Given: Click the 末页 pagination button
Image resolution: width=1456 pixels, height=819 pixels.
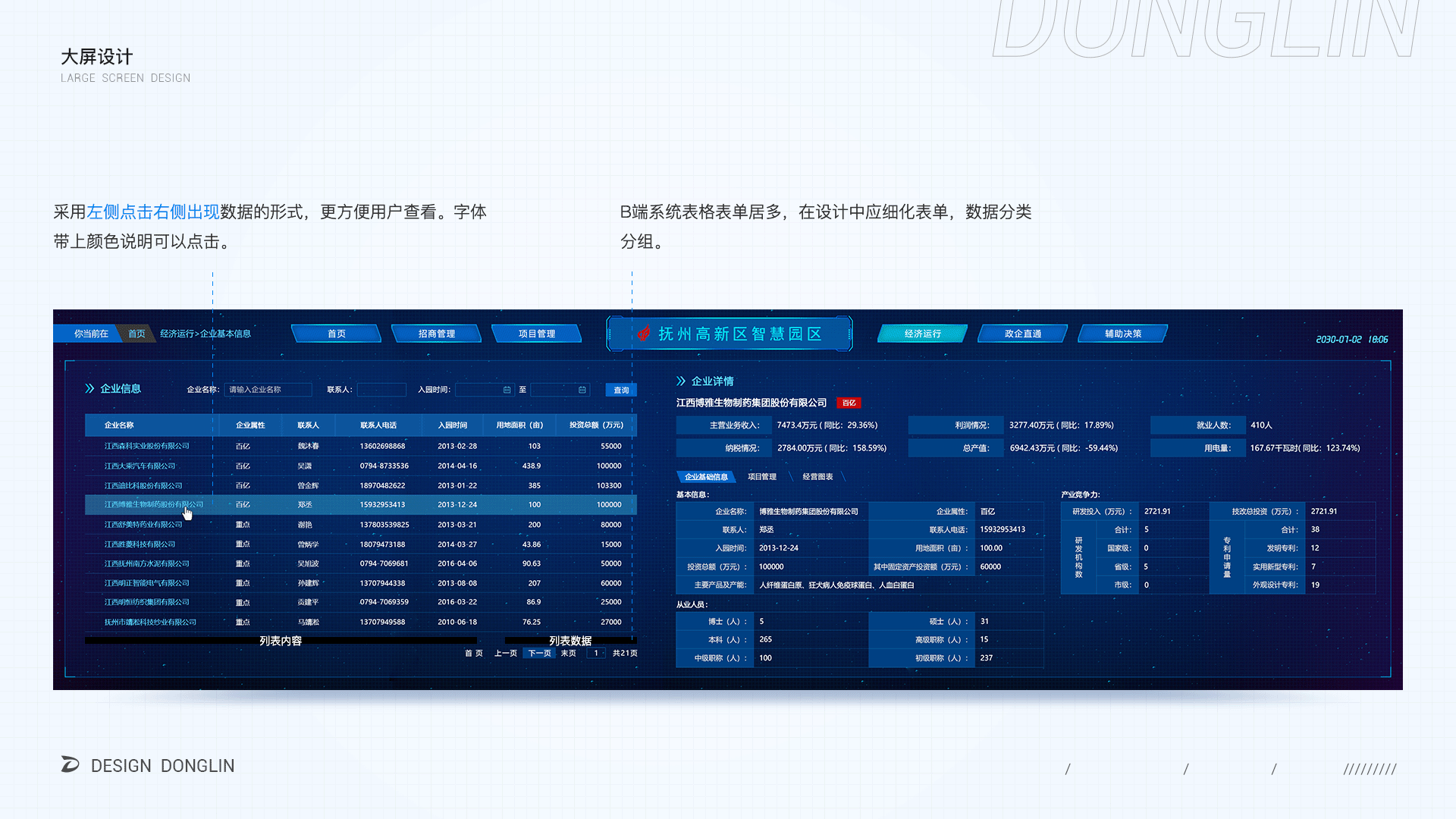Looking at the screenshot, I should point(569,653).
